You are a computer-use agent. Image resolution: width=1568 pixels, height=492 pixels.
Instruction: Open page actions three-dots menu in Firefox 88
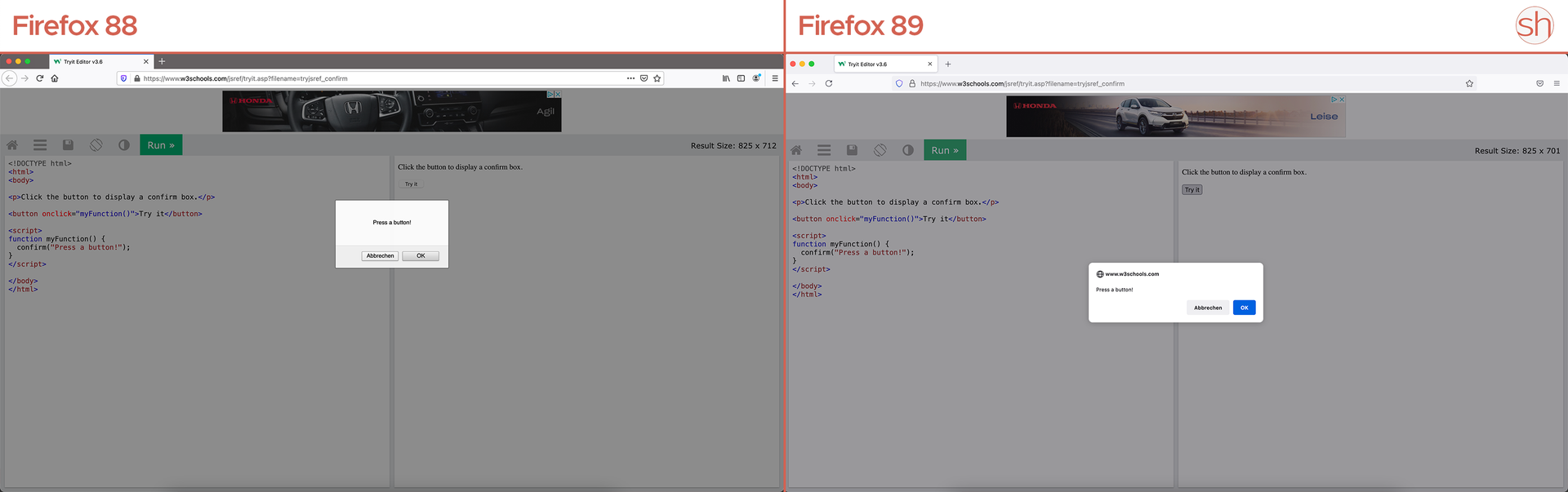[630, 78]
